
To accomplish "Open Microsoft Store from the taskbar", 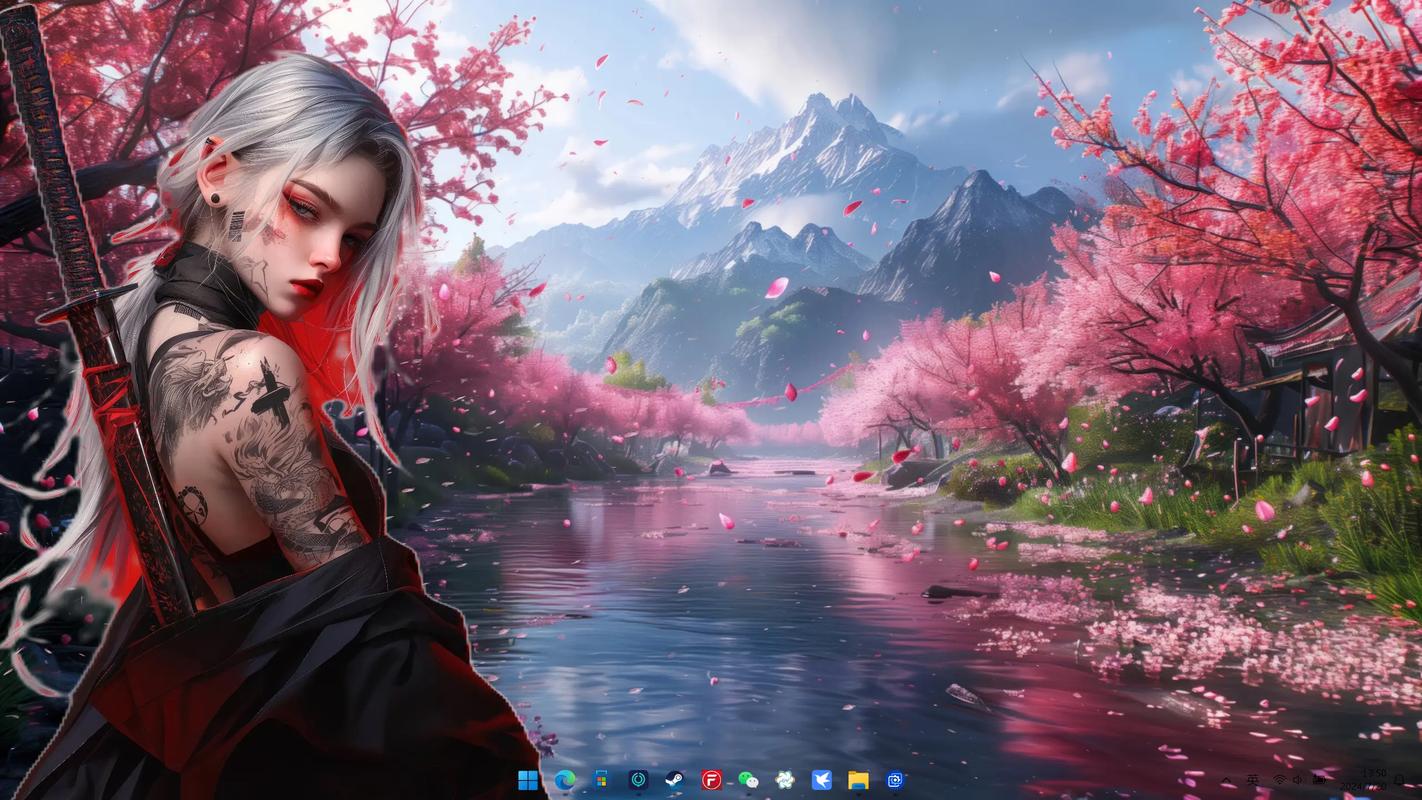I will (x=601, y=780).
